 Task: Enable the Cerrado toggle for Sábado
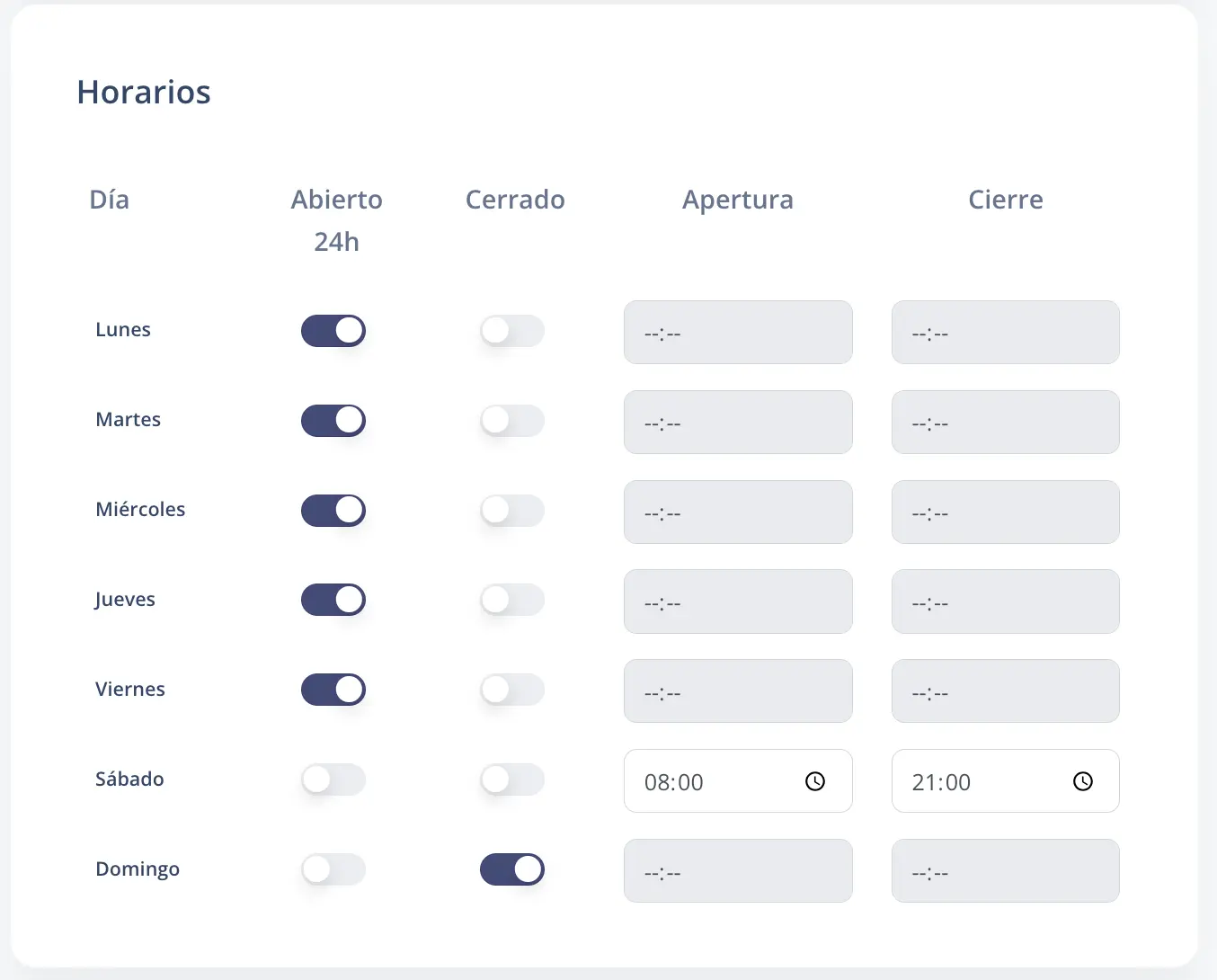tap(512, 780)
